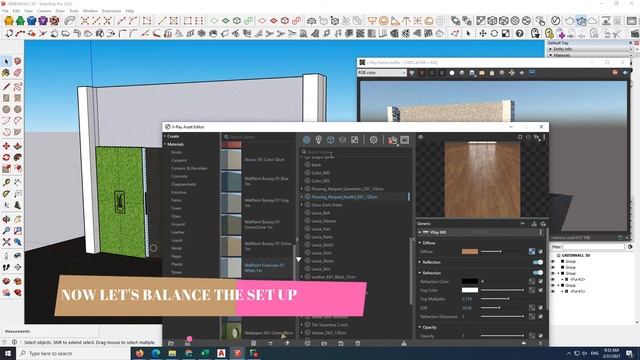Uncheck the Opacity texture checkbox

click(x=540, y=336)
